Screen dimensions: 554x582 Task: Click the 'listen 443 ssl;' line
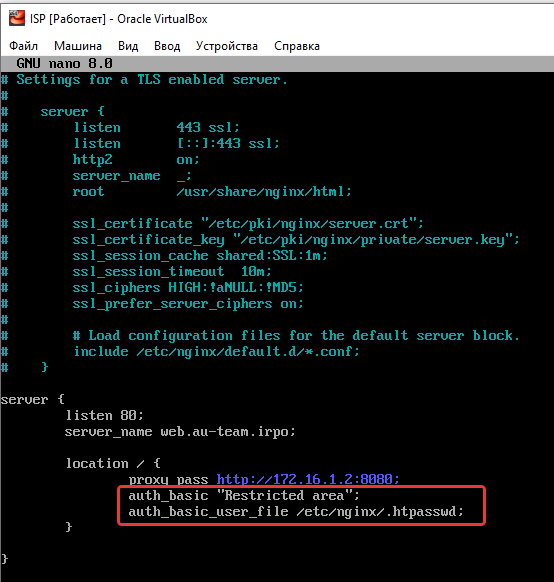click(x=157, y=128)
